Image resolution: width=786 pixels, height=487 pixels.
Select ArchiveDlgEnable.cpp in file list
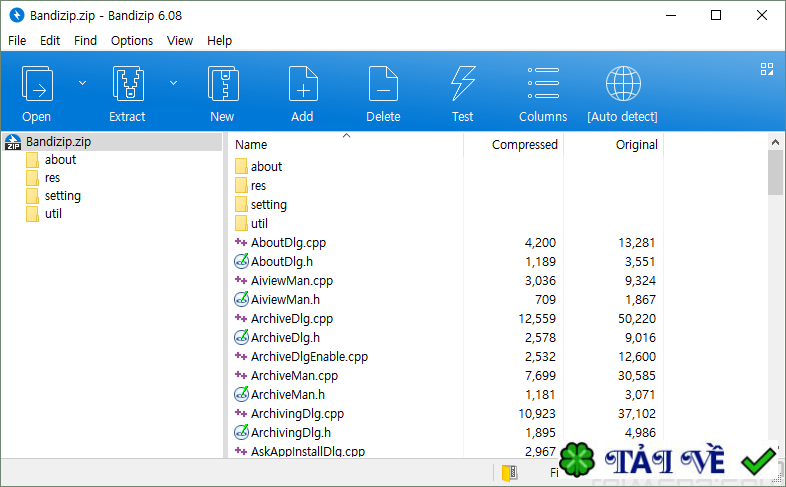[309, 357]
